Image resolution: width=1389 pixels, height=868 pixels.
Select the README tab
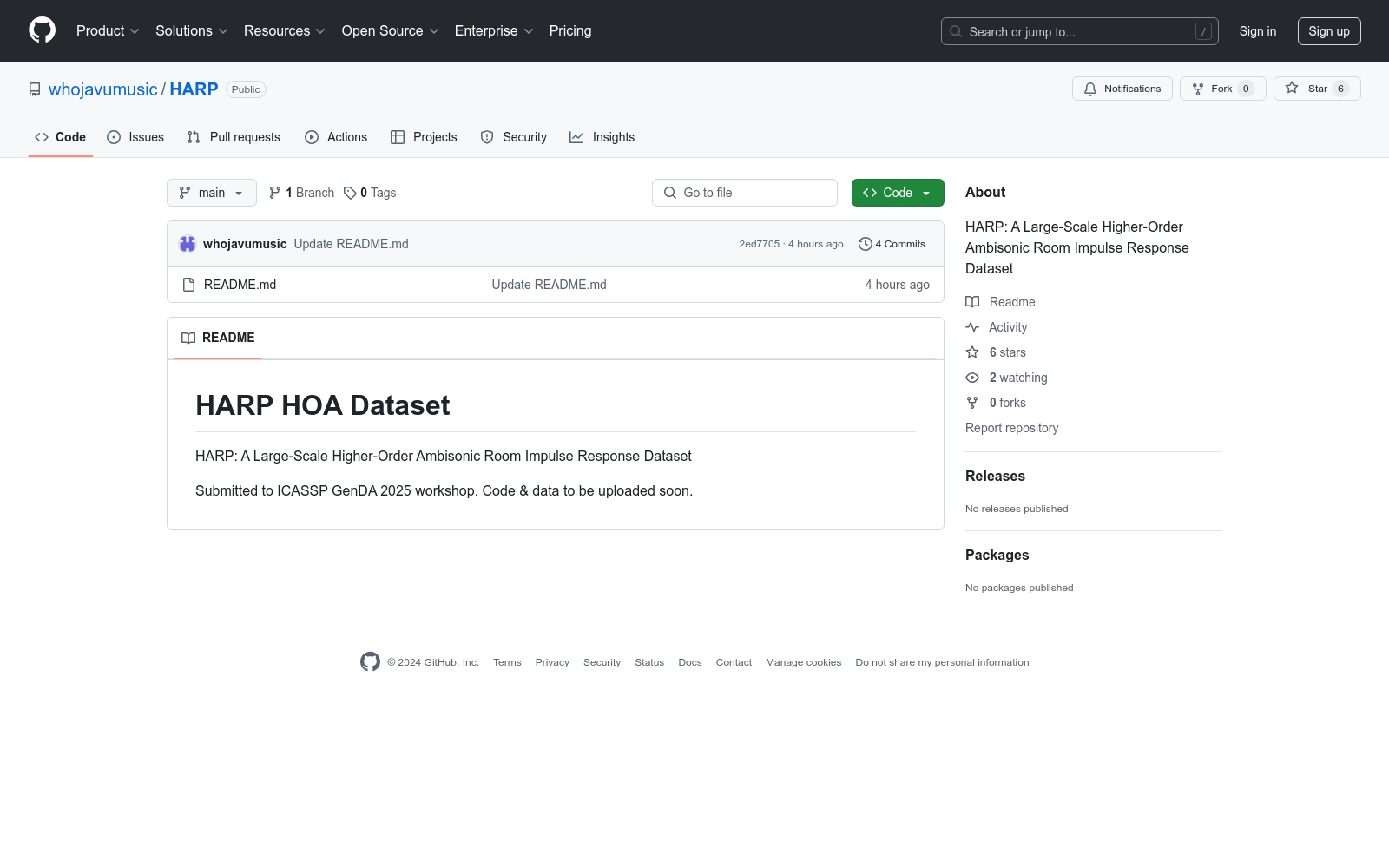(x=218, y=338)
